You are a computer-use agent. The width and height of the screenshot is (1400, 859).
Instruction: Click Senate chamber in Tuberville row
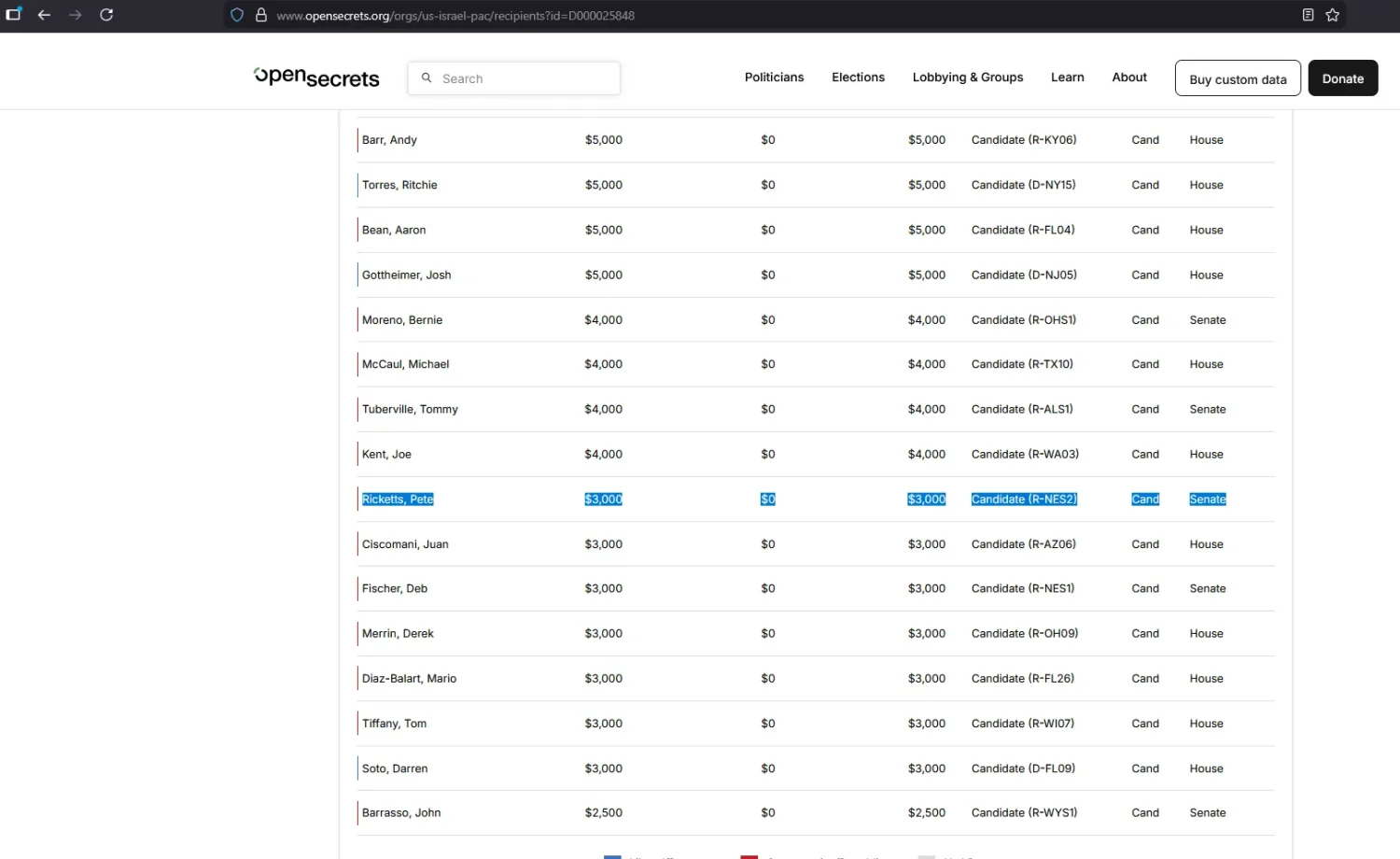coord(1208,409)
